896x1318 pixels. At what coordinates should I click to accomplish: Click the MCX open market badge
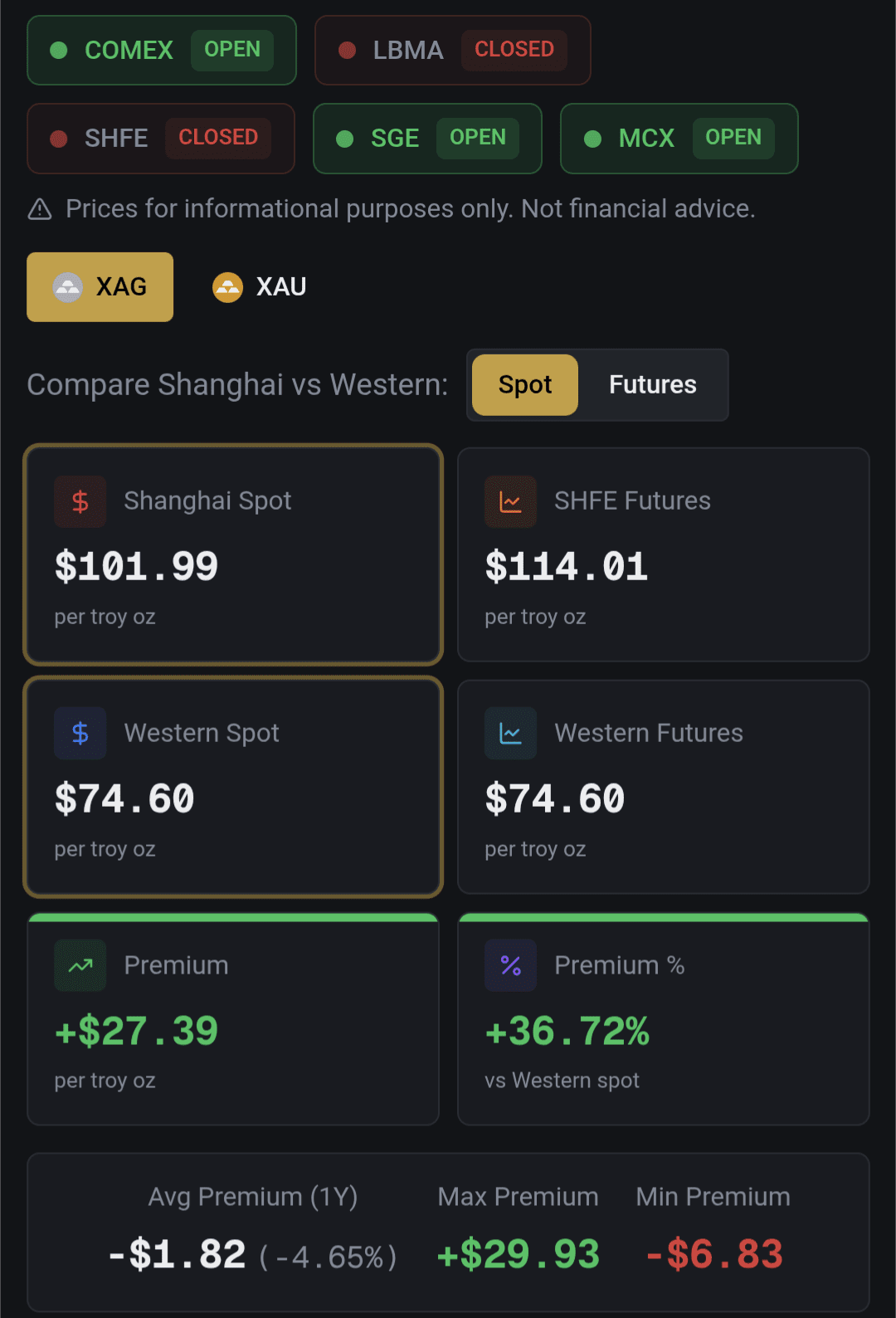pos(679,139)
